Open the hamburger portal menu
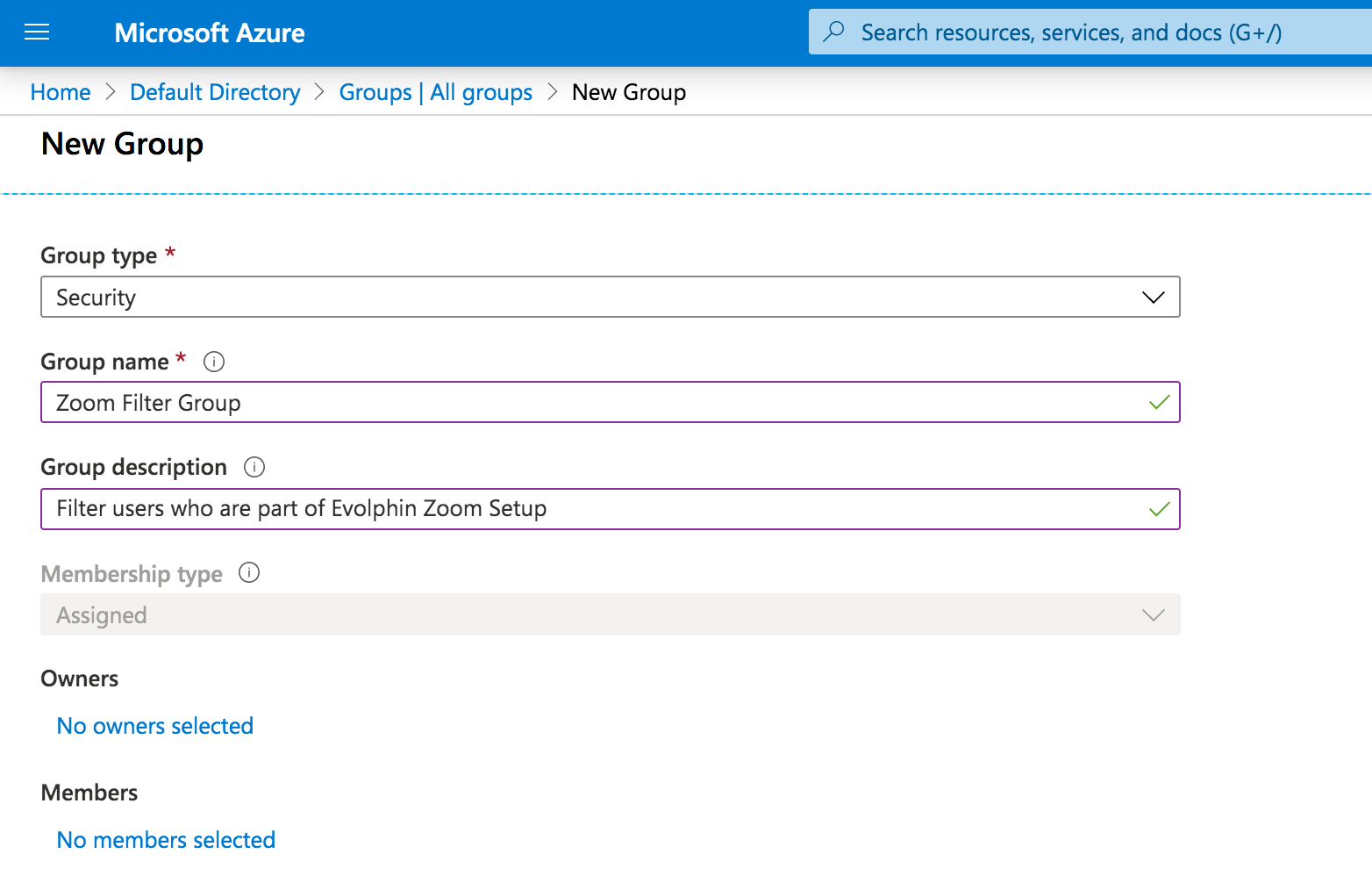This screenshot has height=890, width=1372. (x=37, y=32)
